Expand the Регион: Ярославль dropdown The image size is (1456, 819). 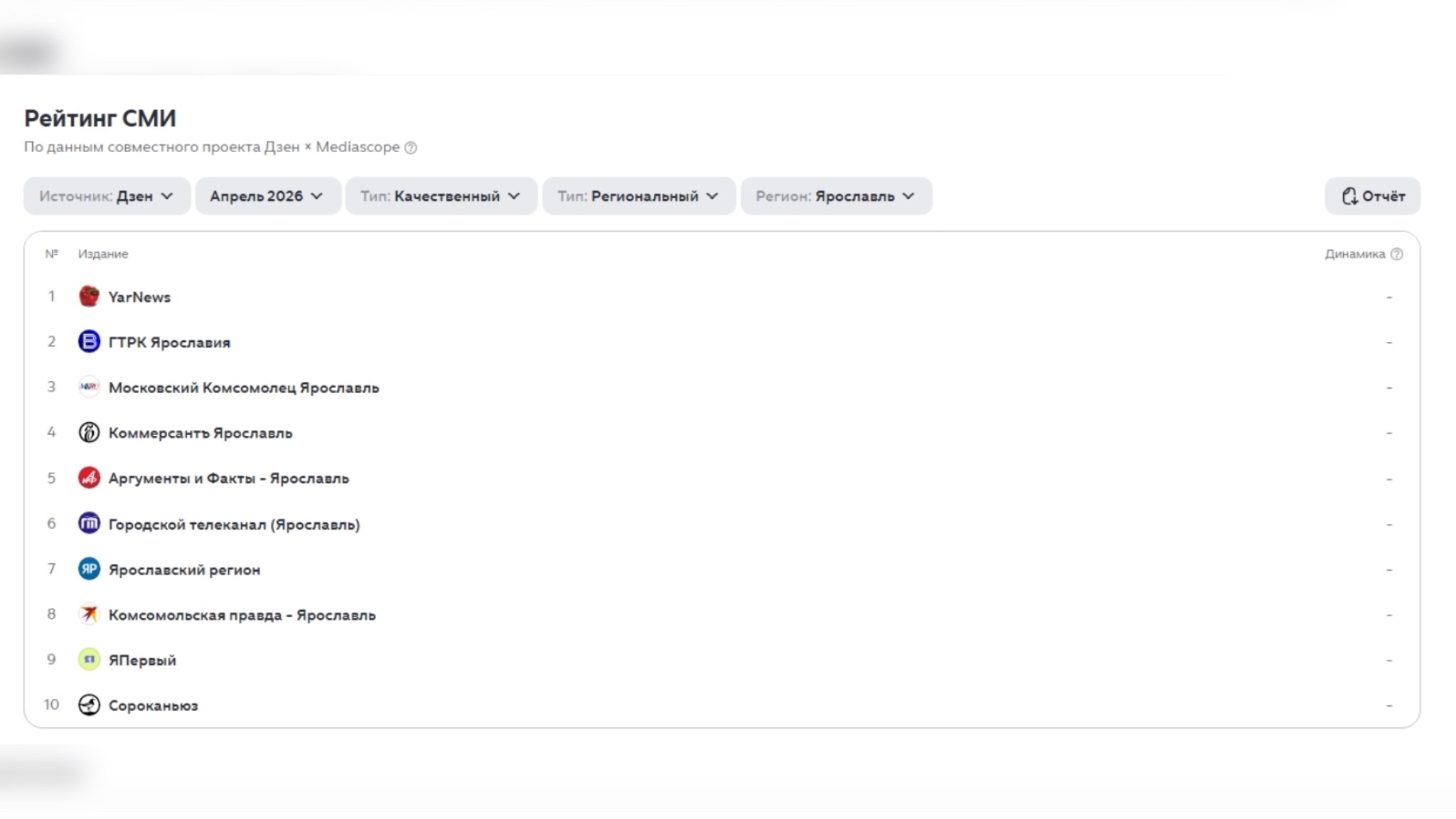(x=836, y=196)
